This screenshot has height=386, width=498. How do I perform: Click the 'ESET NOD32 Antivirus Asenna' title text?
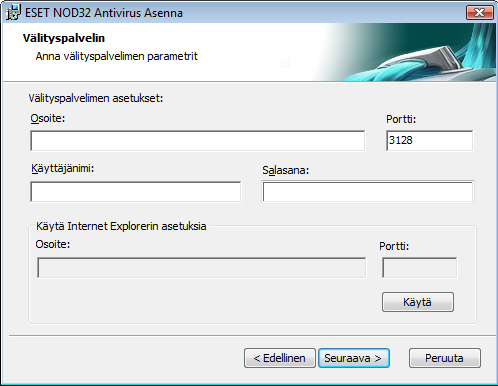click(104, 13)
